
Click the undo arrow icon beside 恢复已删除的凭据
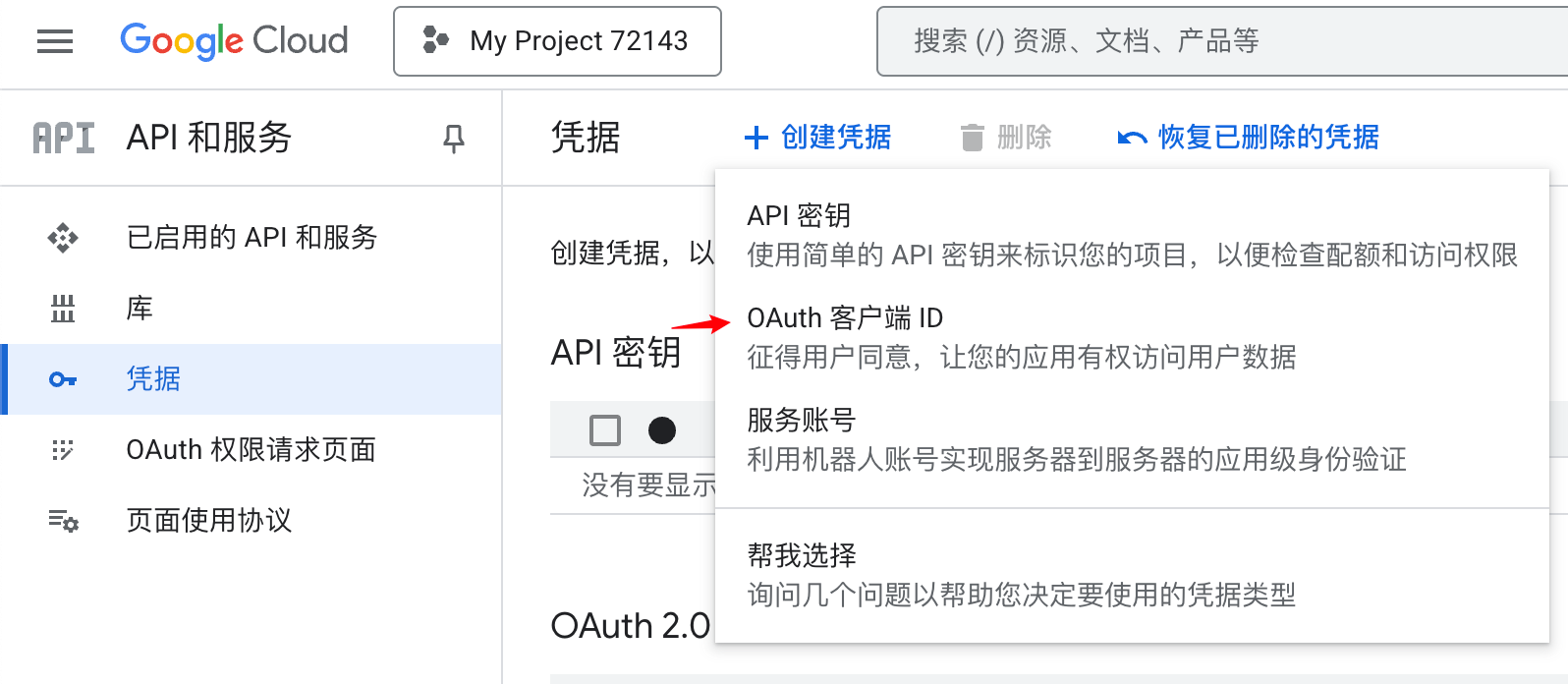[1132, 139]
